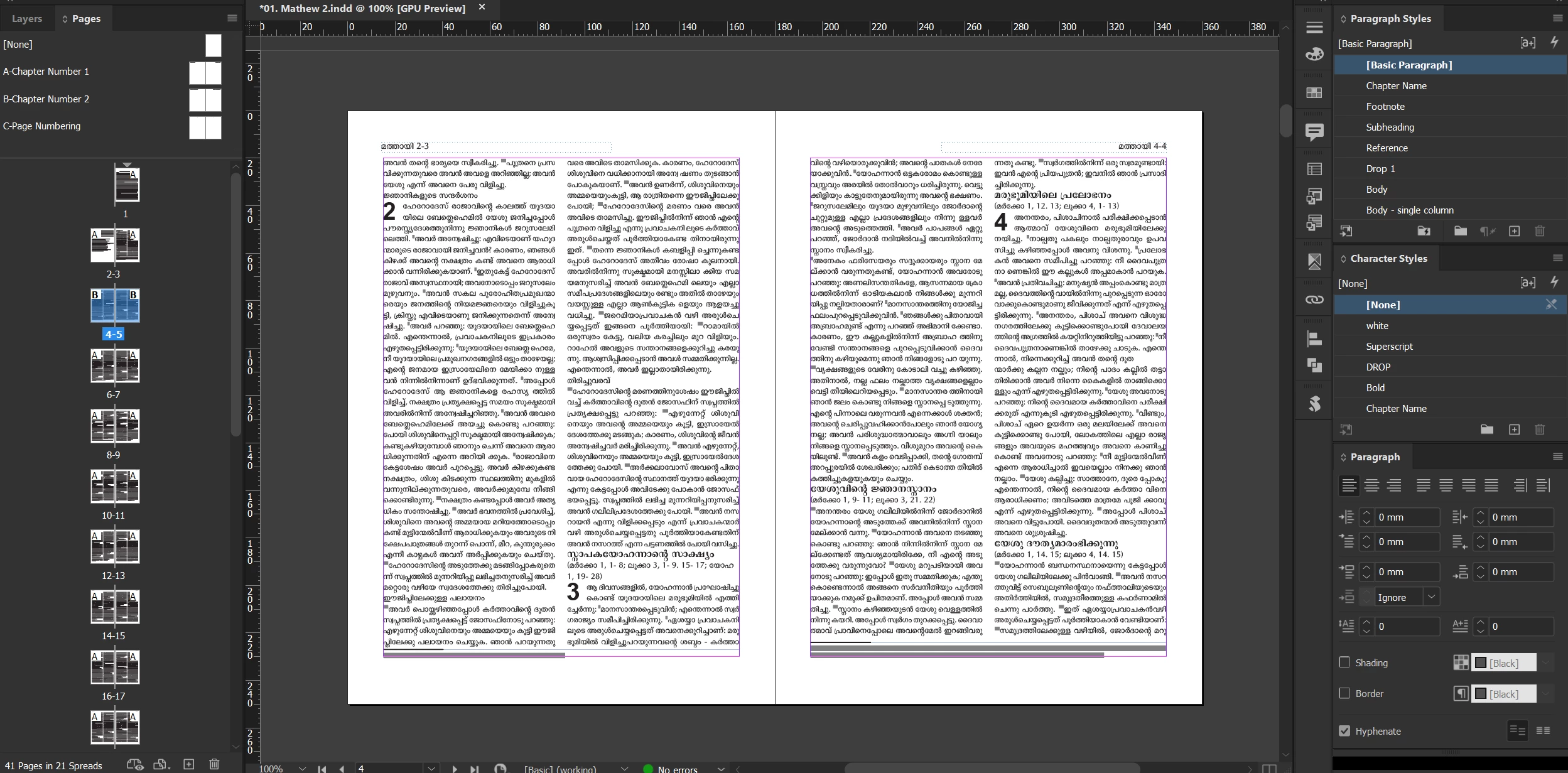Enable the Border checkbox

(x=1344, y=693)
